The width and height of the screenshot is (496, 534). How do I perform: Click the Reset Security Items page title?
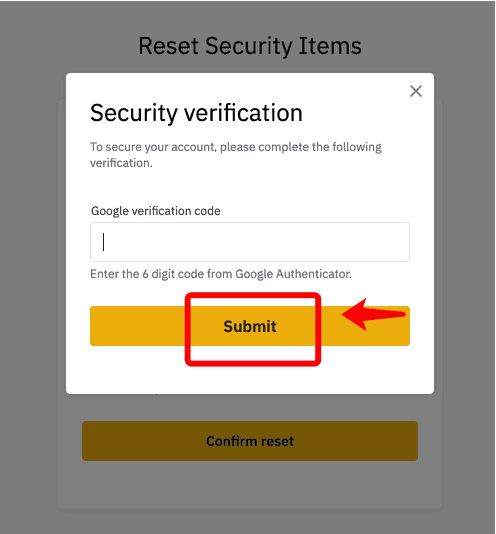coord(250,46)
